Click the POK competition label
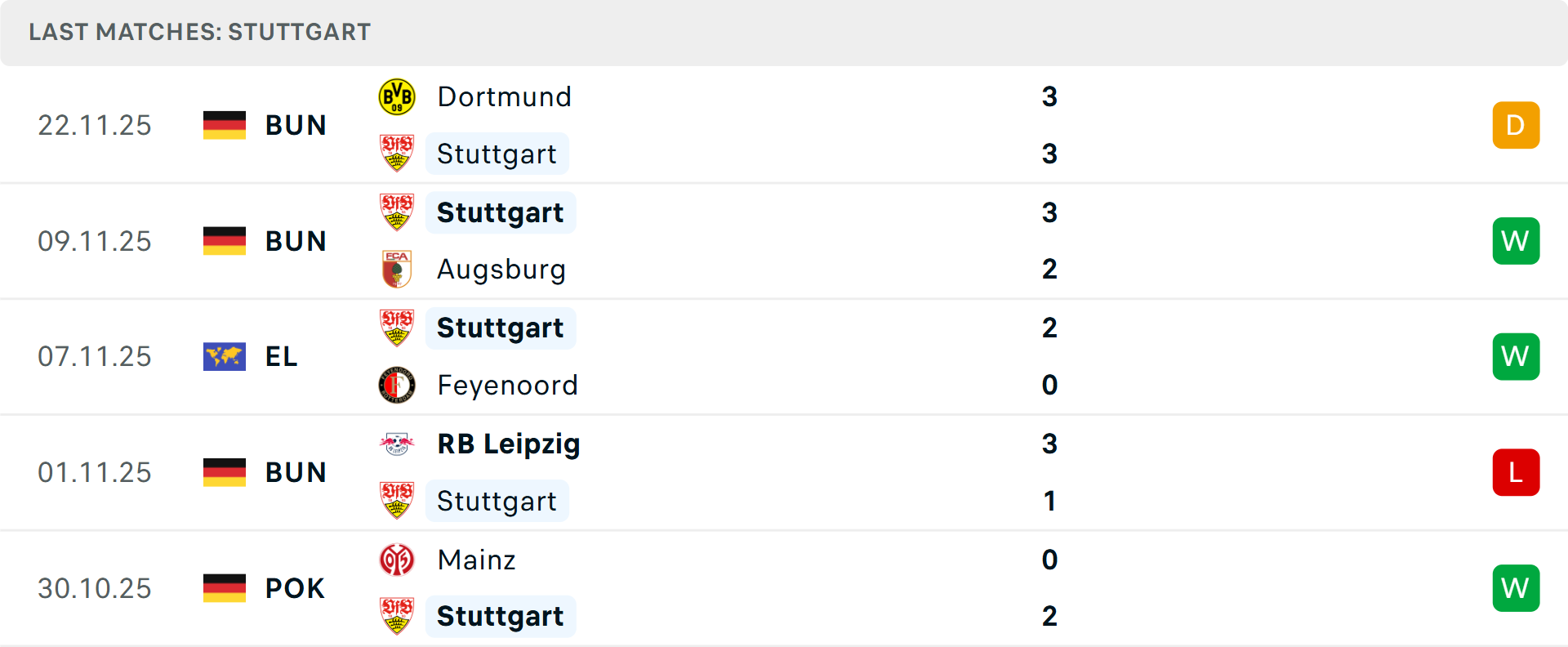Image resolution: width=1568 pixels, height=647 pixels. click(295, 588)
